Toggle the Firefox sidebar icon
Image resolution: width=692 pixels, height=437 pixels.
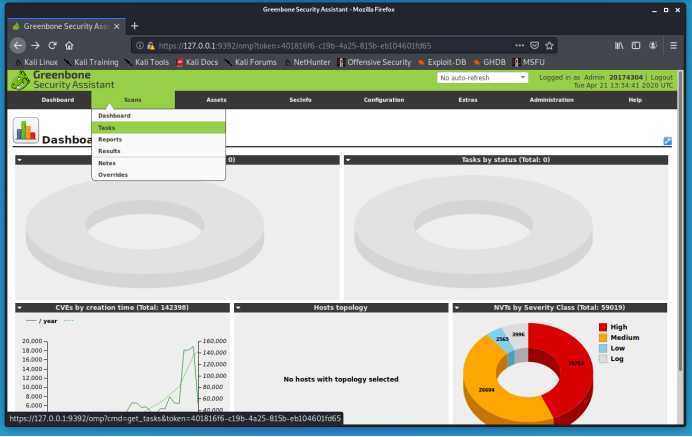point(636,45)
